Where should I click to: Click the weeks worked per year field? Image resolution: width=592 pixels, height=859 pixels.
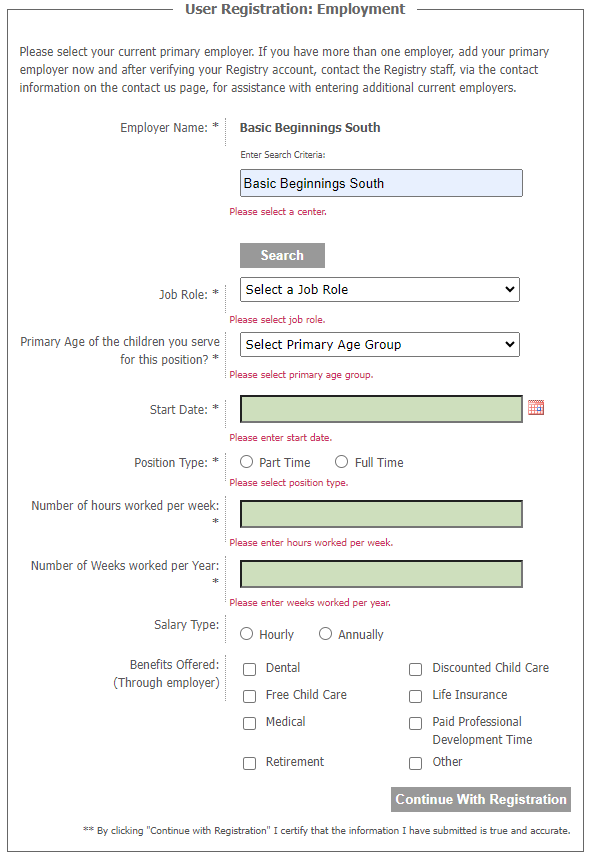tap(380, 573)
